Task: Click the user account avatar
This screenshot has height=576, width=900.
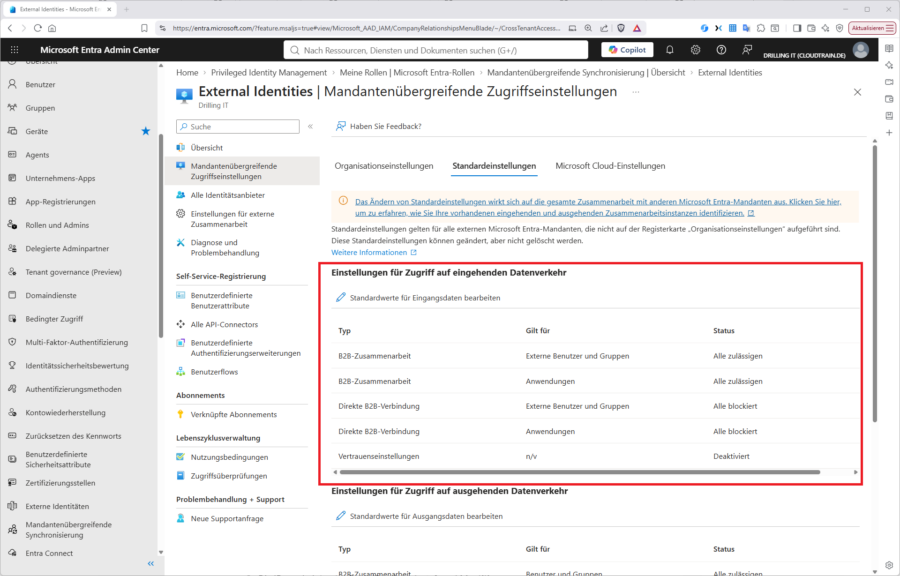Action: point(860,50)
